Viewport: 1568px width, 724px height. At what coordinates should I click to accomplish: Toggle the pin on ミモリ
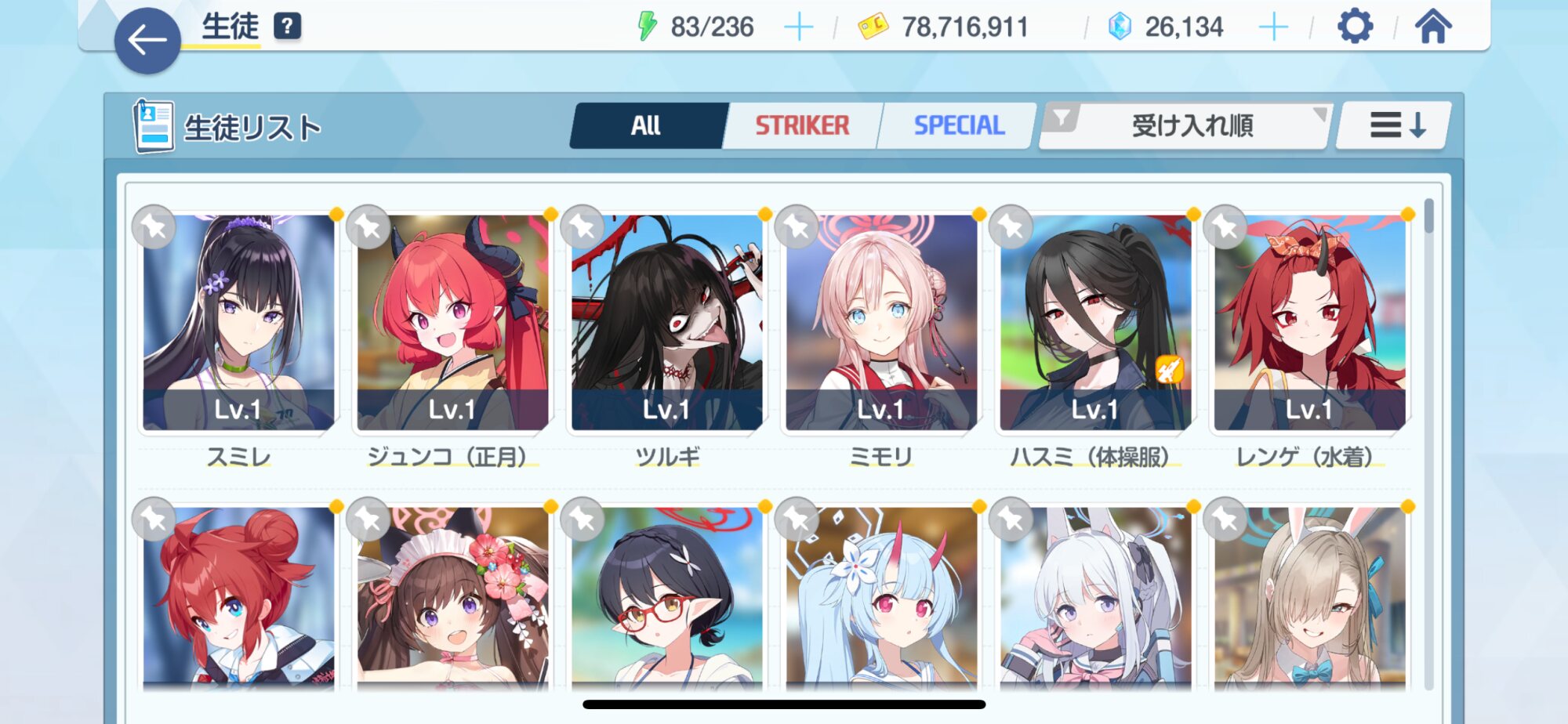(x=797, y=227)
